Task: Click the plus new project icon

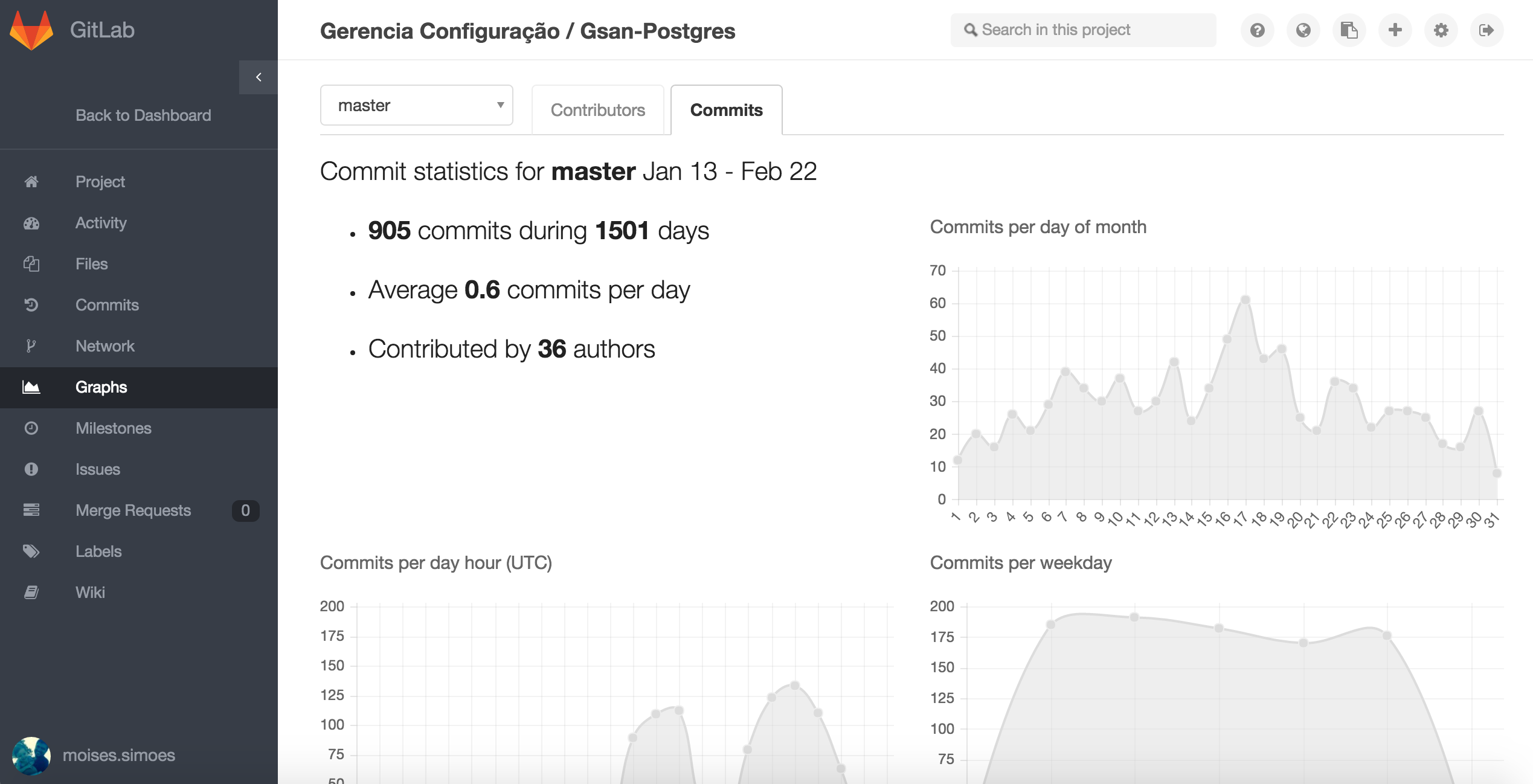Action: click(1395, 30)
